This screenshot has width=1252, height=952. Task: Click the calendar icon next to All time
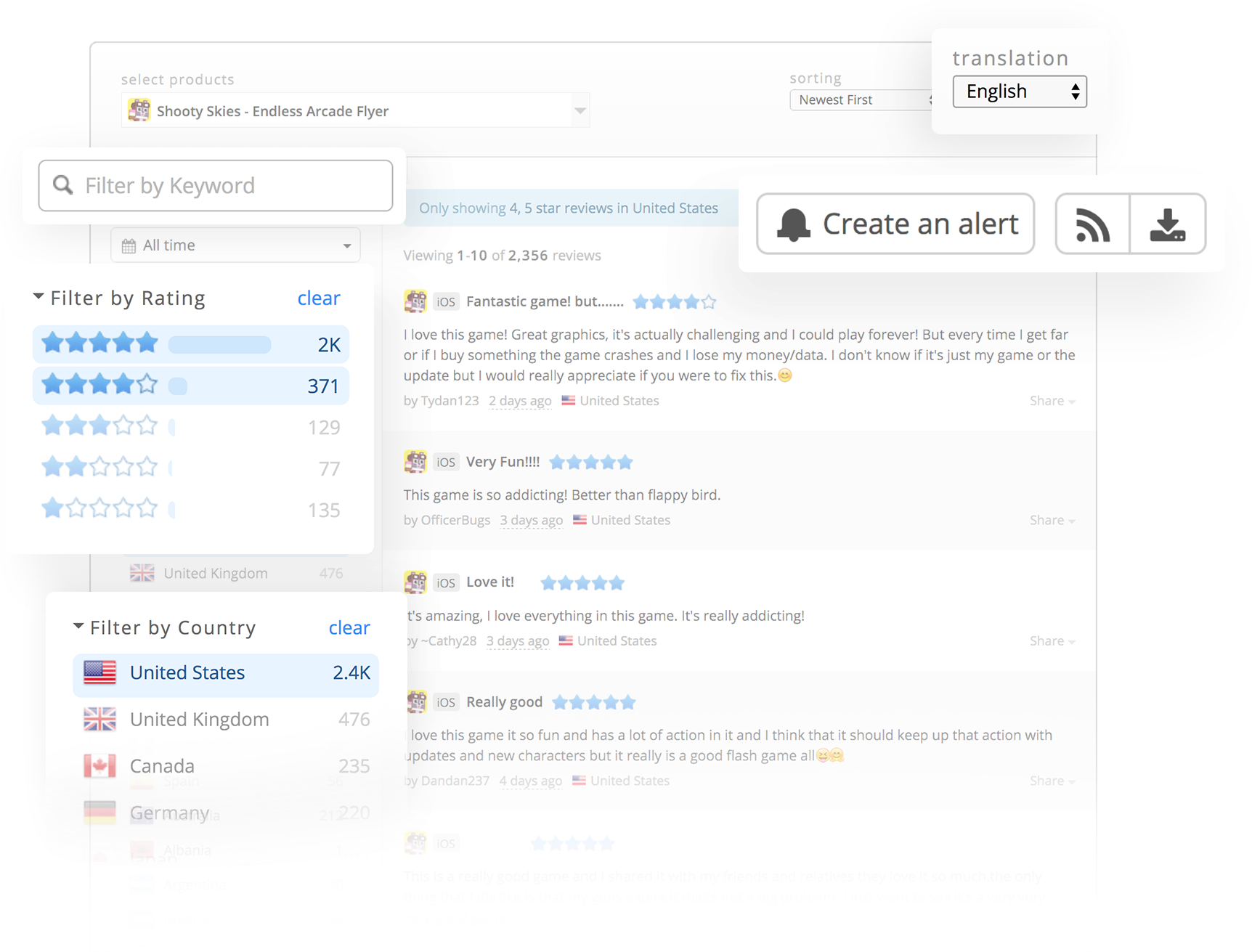click(129, 246)
